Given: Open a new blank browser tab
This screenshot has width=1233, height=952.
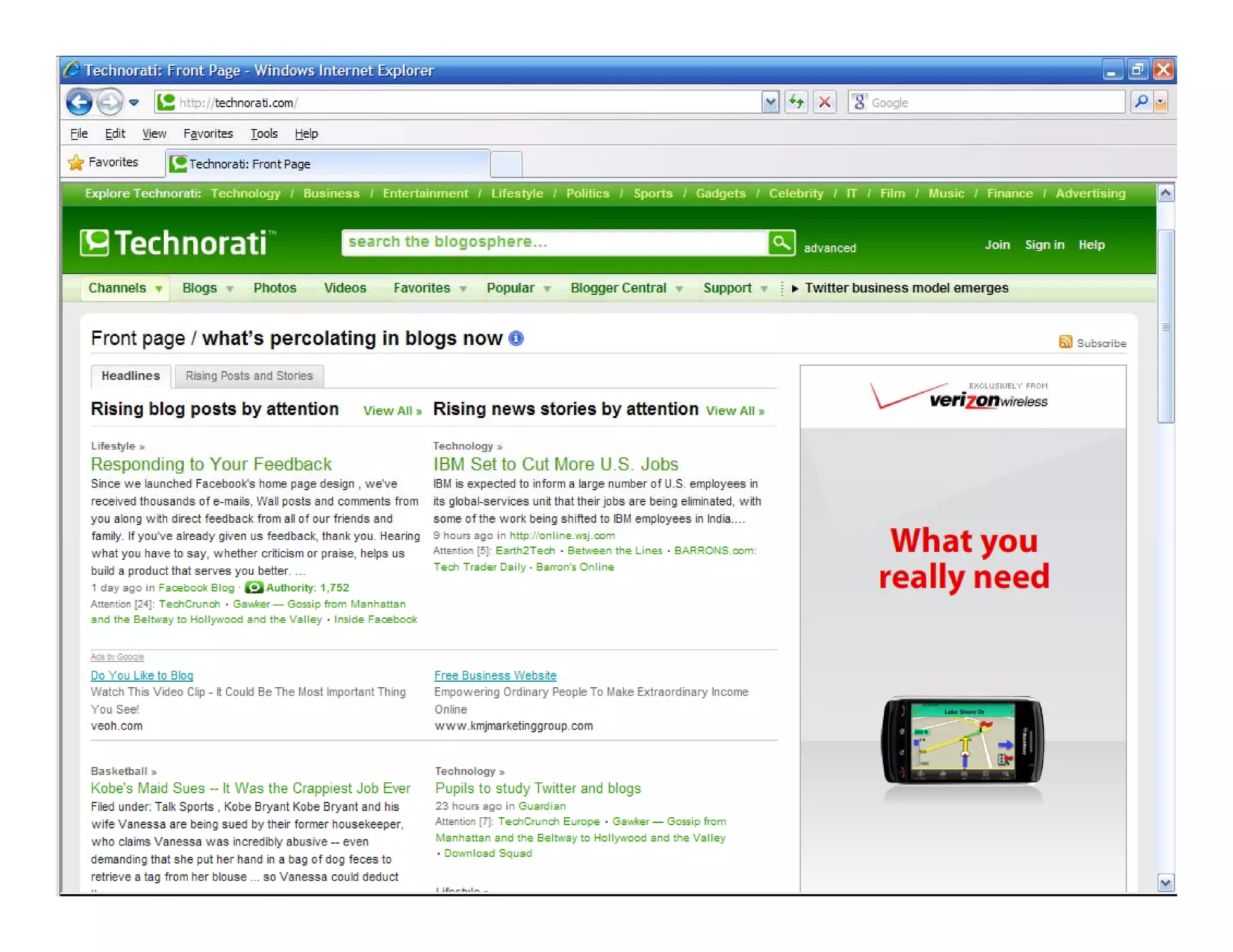Looking at the screenshot, I should (506, 164).
